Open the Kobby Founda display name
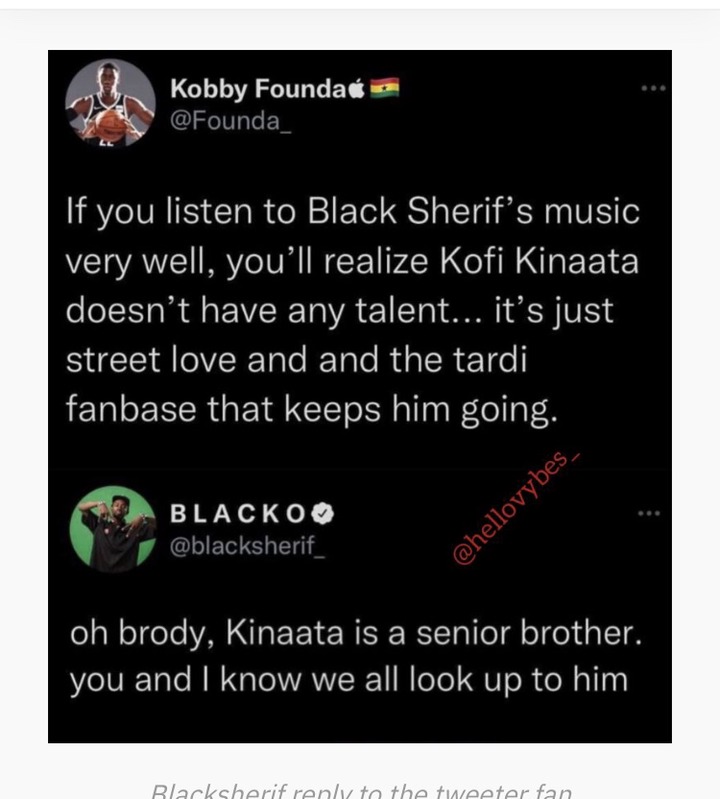Viewport: 720px width, 799px height. coord(259,89)
